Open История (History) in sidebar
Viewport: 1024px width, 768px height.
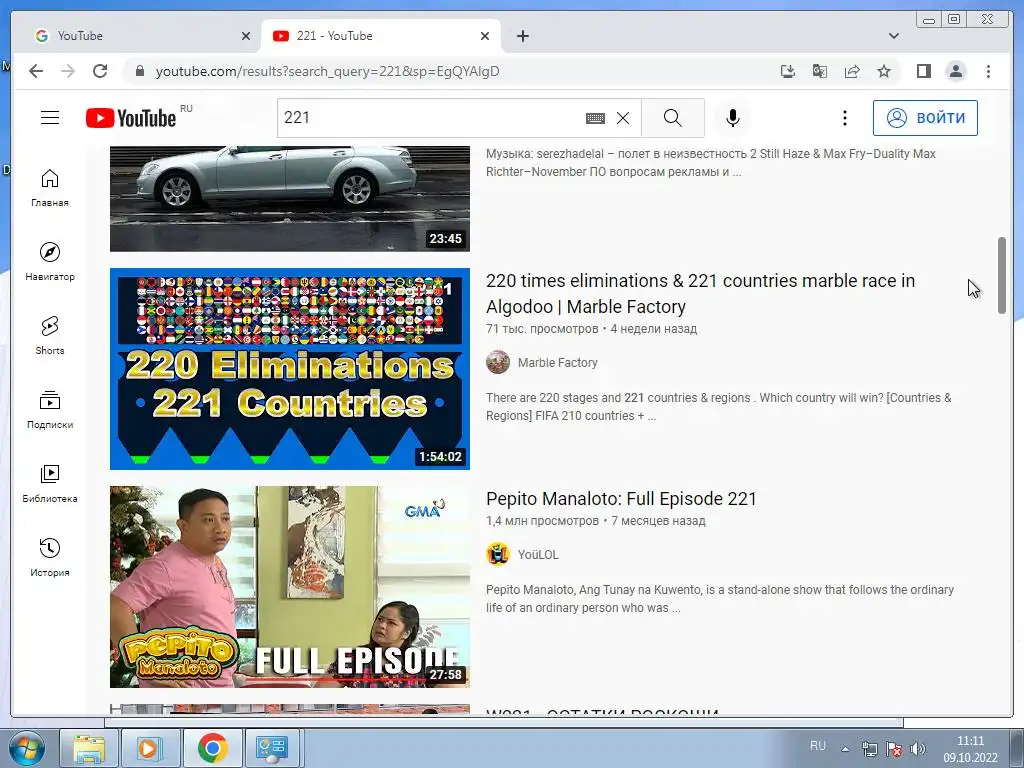tap(50, 557)
